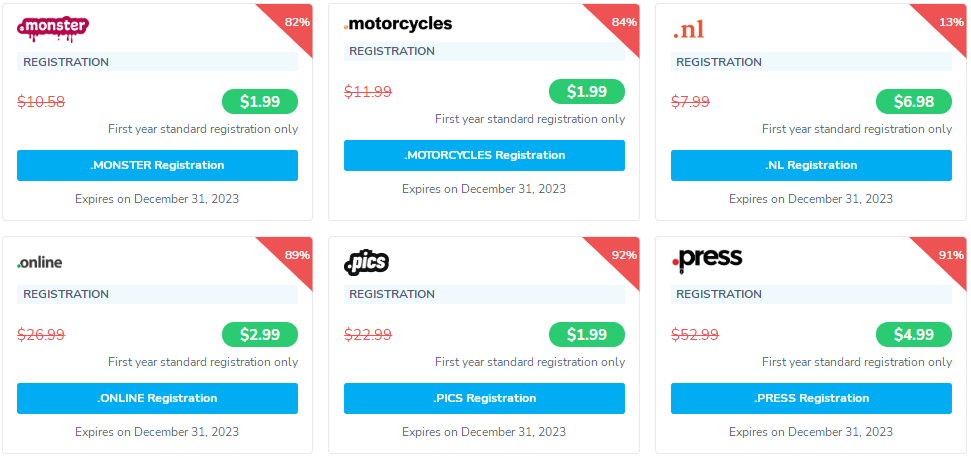
Task: Choose the .ONLINE Registration button
Action: pyautogui.click(x=157, y=398)
